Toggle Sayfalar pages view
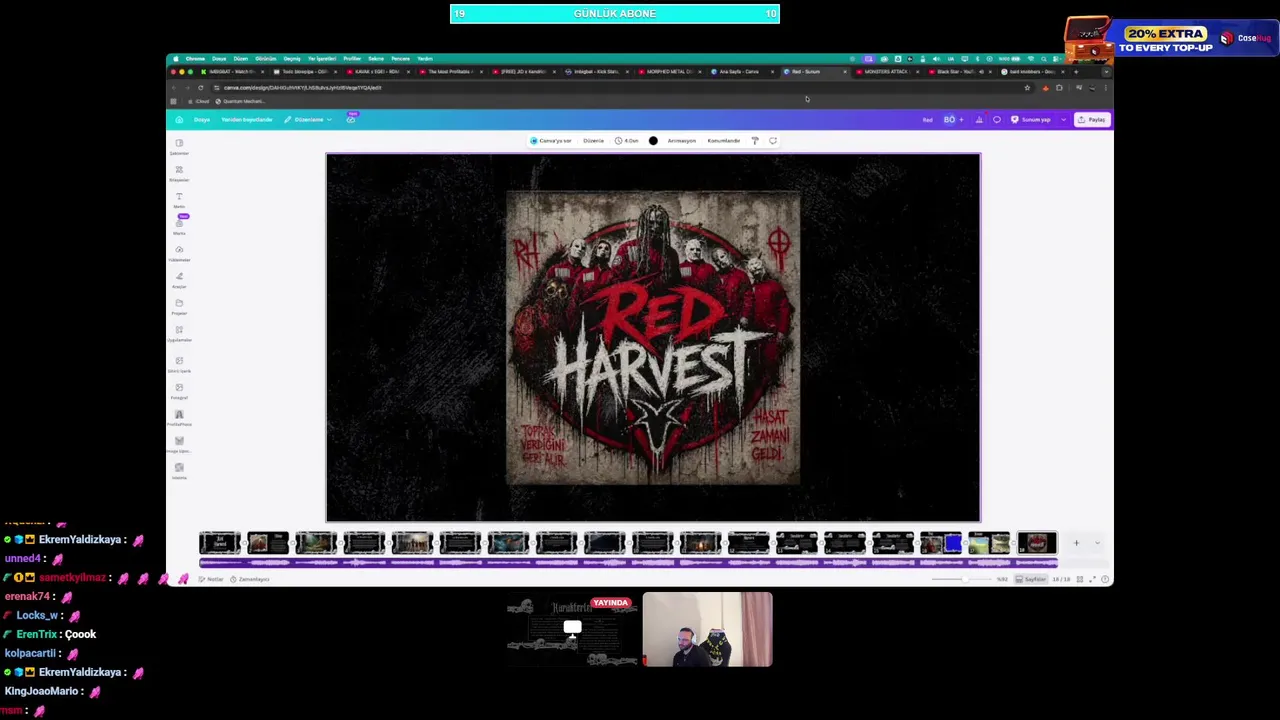 tap(1031, 579)
